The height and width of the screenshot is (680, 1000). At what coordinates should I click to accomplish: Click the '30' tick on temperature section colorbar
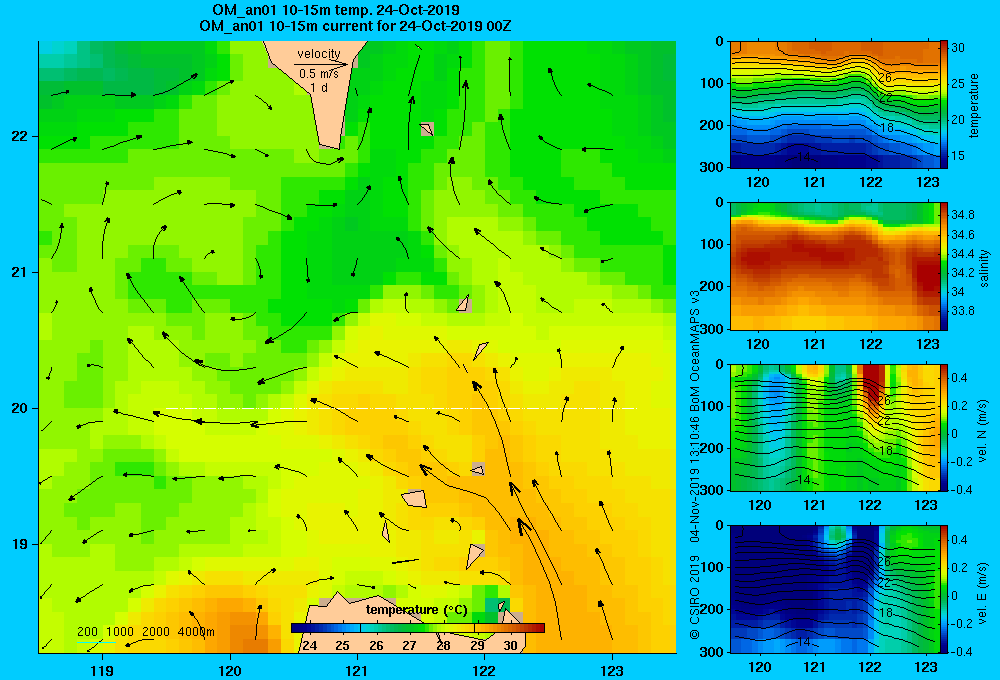pyautogui.click(x=958, y=48)
